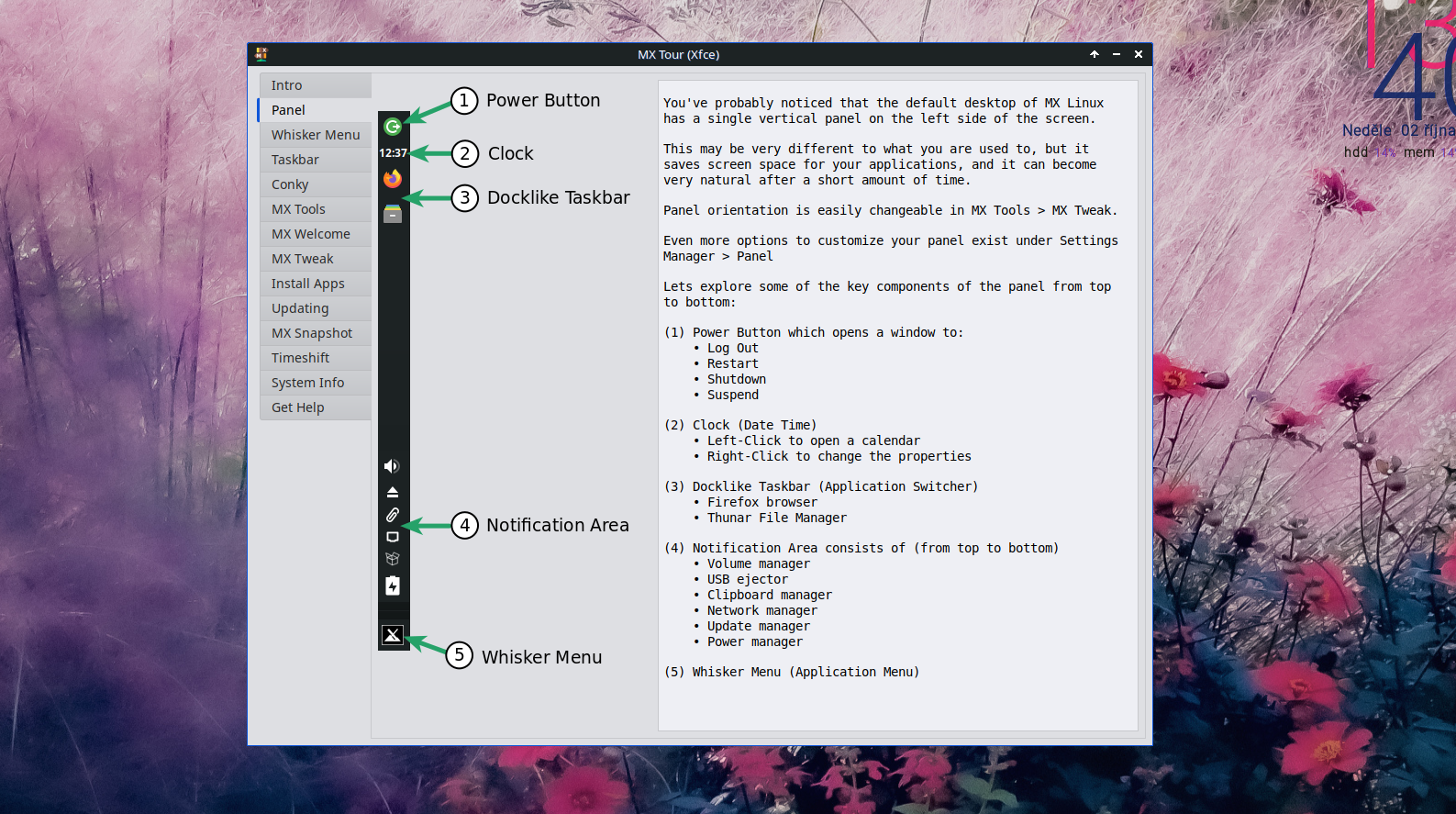Image resolution: width=1456 pixels, height=814 pixels.
Task: Click the 'Network manager' bullet text
Action: coord(762,610)
